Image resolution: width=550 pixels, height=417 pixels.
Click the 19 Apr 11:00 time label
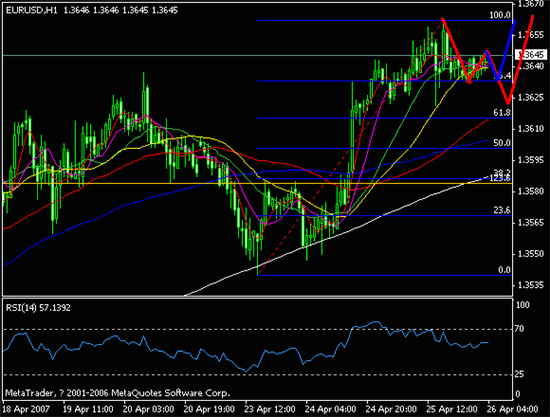pyautogui.click(x=88, y=409)
